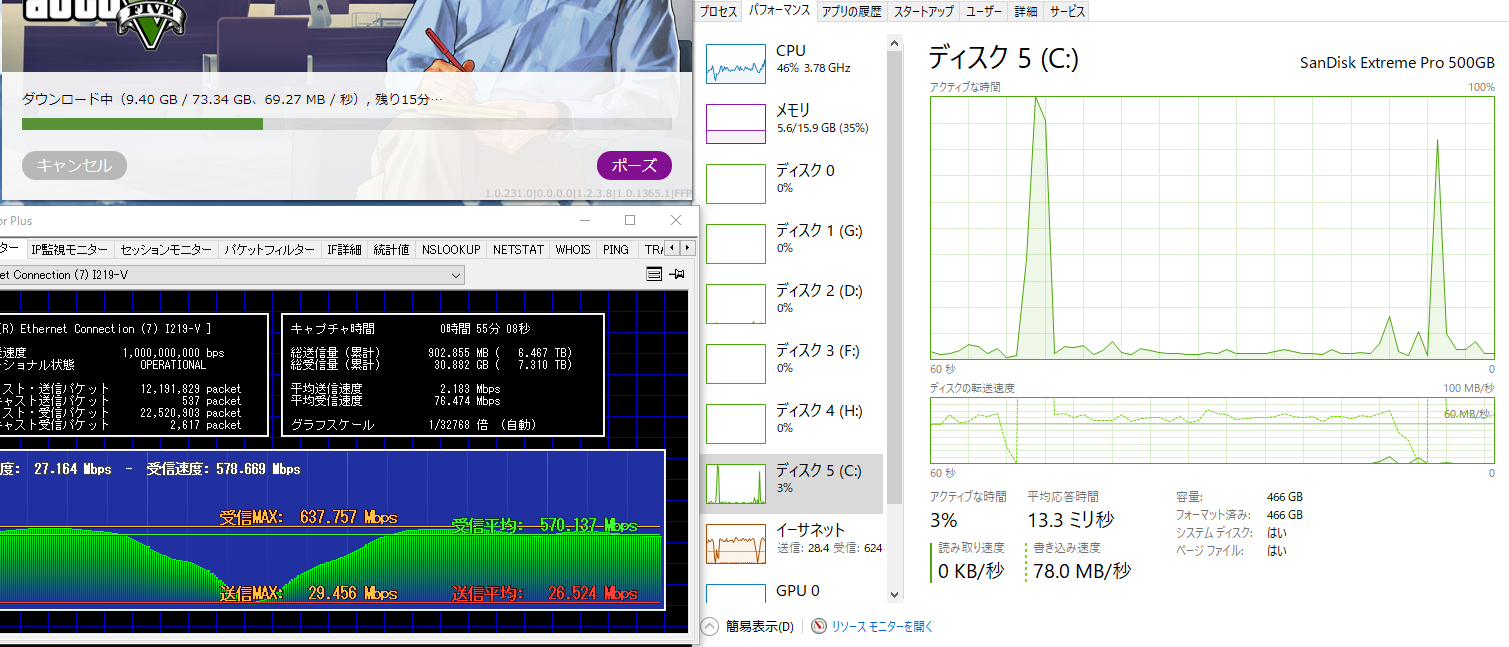1509x647 pixels.
Task: Click the キャンセル button in downloader
Action: click(74, 166)
